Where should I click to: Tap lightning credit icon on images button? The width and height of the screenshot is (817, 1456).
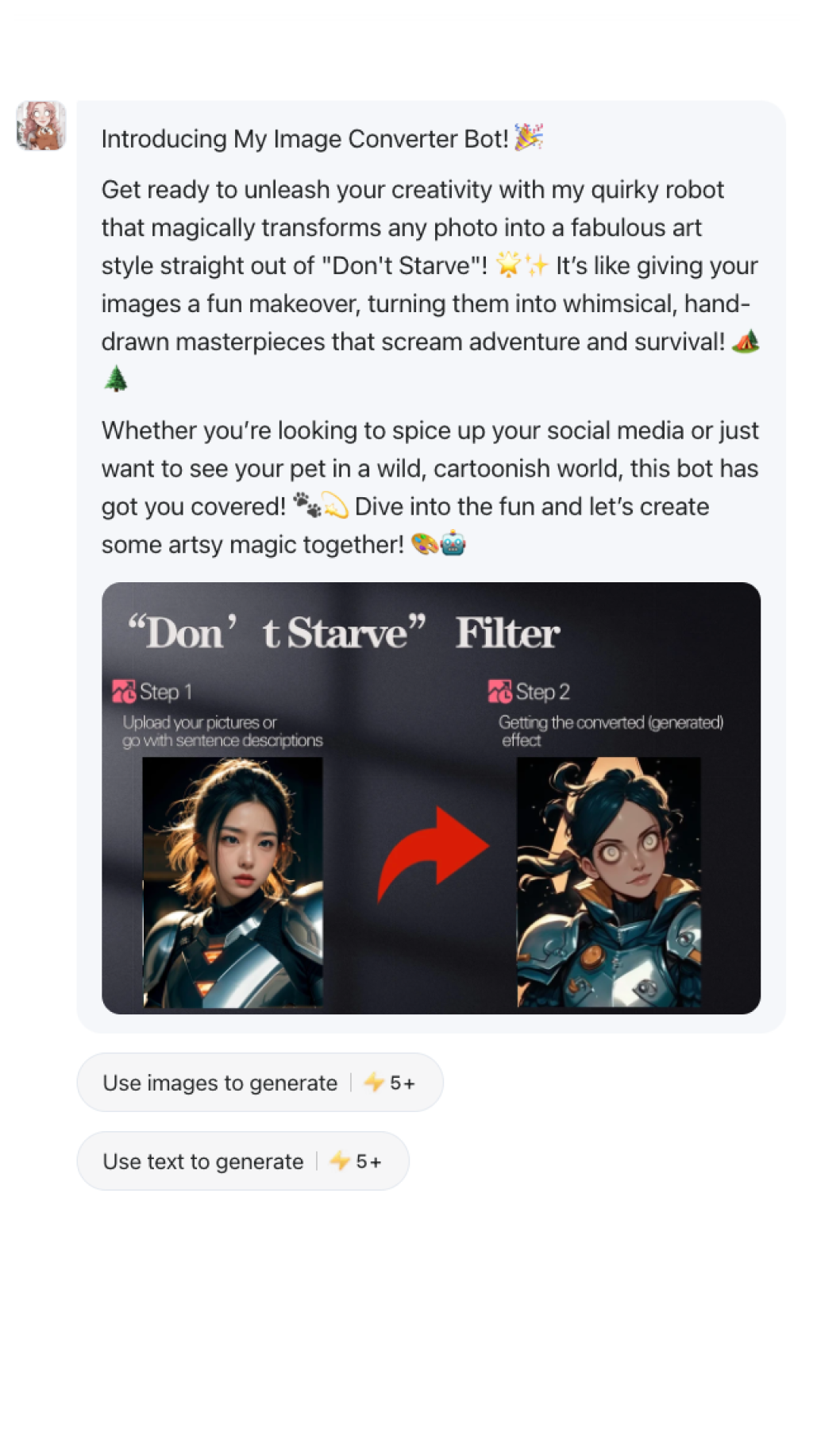(x=374, y=1082)
